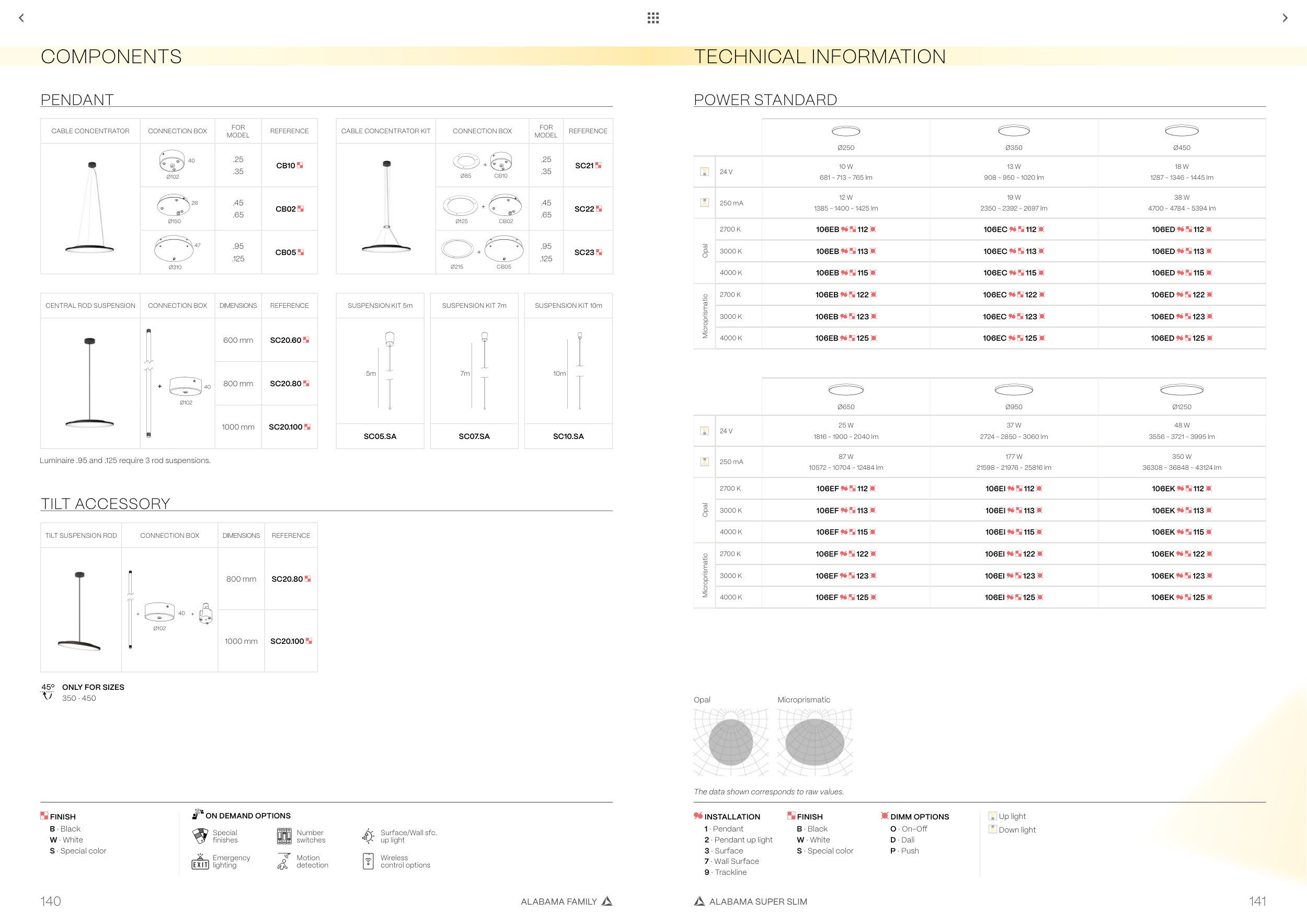Click the Up light legend square

[x=993, y=816]
